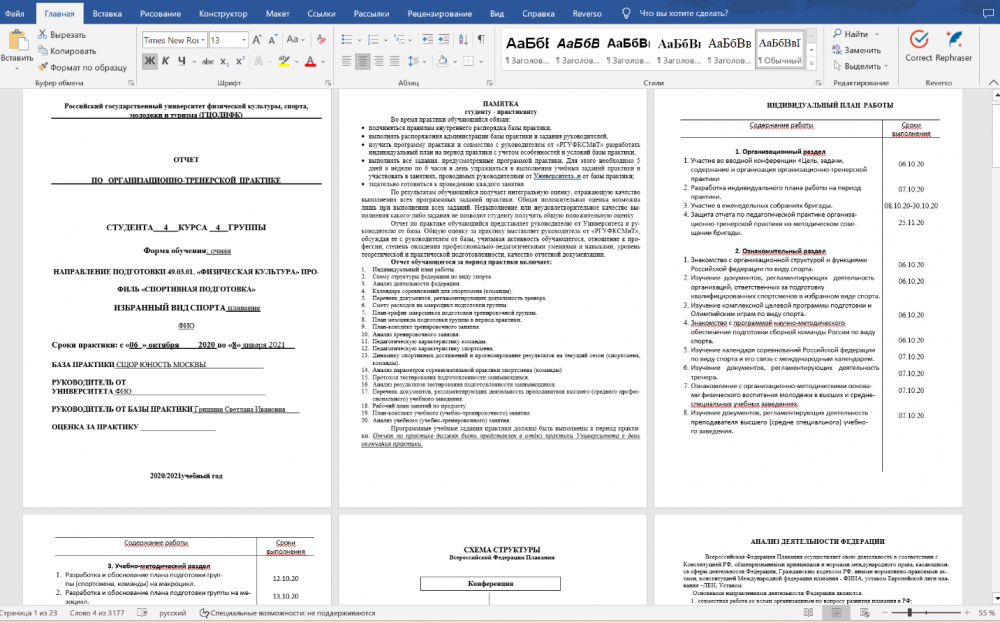The image size is (1000, 623).
Task: Decrease font size with the smaller A icon
Action: click(272, 40)
